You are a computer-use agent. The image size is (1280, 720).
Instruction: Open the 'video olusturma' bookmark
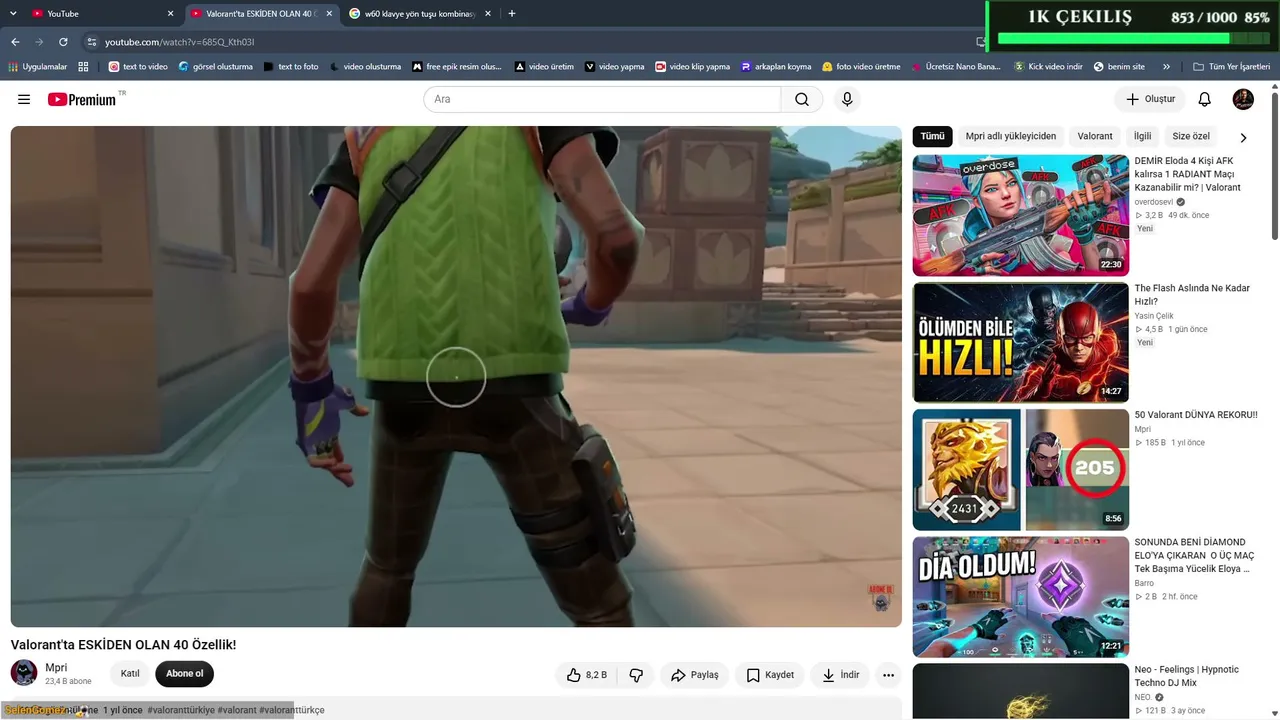click(x=365, y=67)
